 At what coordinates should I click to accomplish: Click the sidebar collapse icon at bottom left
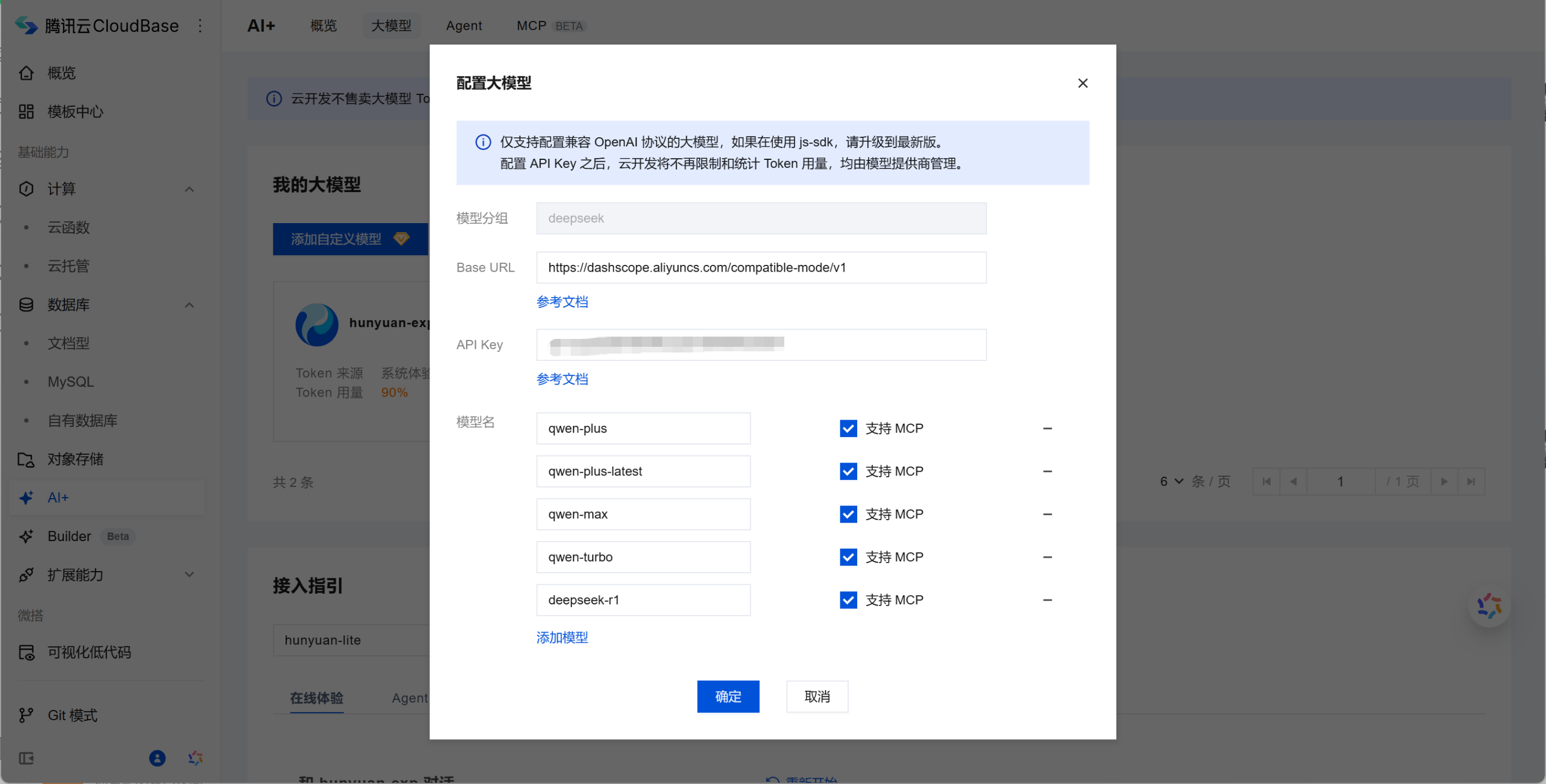pos(27,759)
